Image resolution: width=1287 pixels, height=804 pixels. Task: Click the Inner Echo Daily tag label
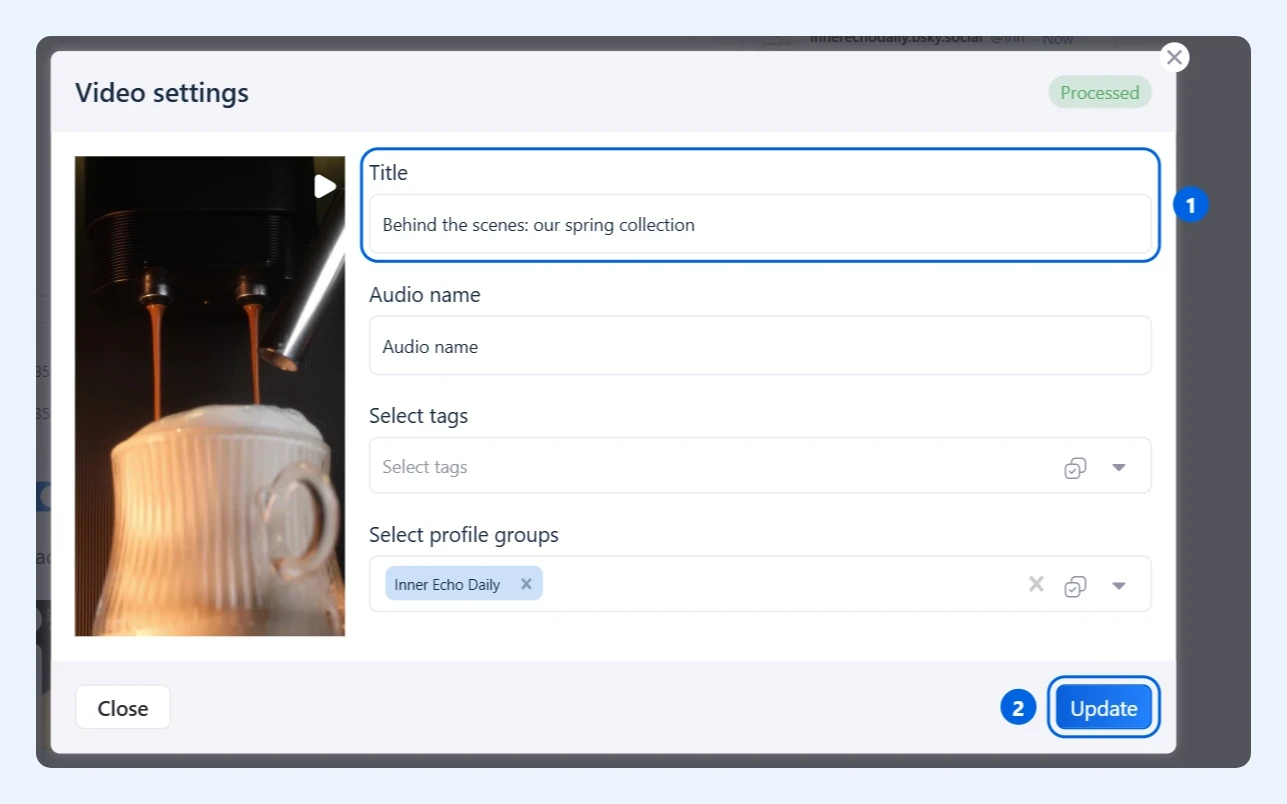447,585
